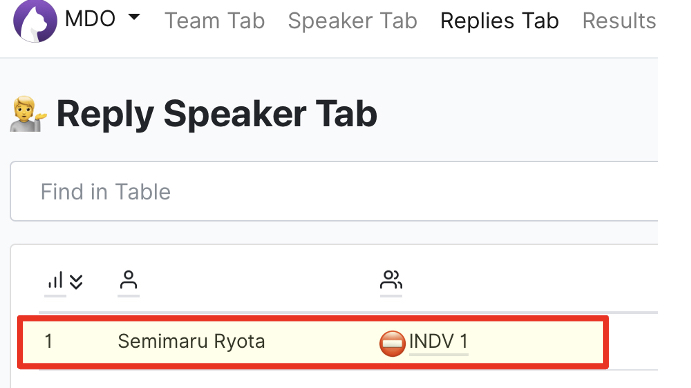Click the Tabbycat cat logo
The image size is (691, 388).
(35, 21)
